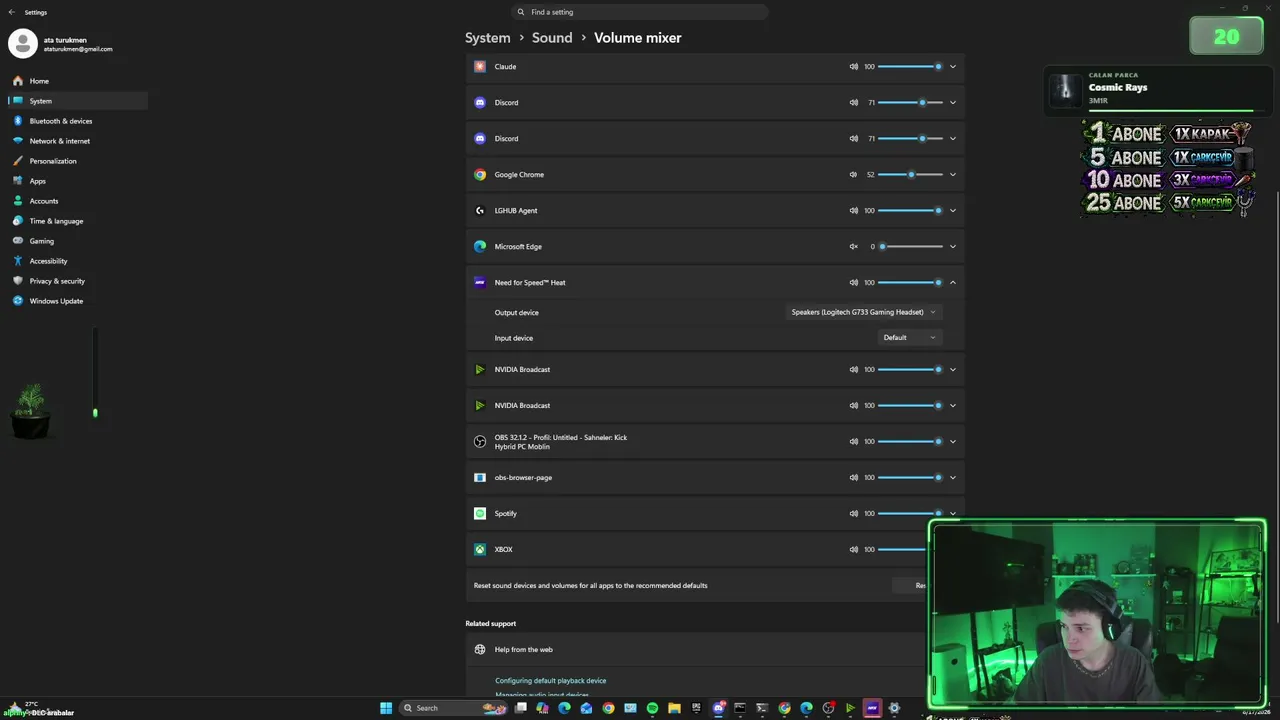Expand Google Chrome device options
Image resolution: width=1280 pixels, height=720 pixels.
click(x=953, y=174)
